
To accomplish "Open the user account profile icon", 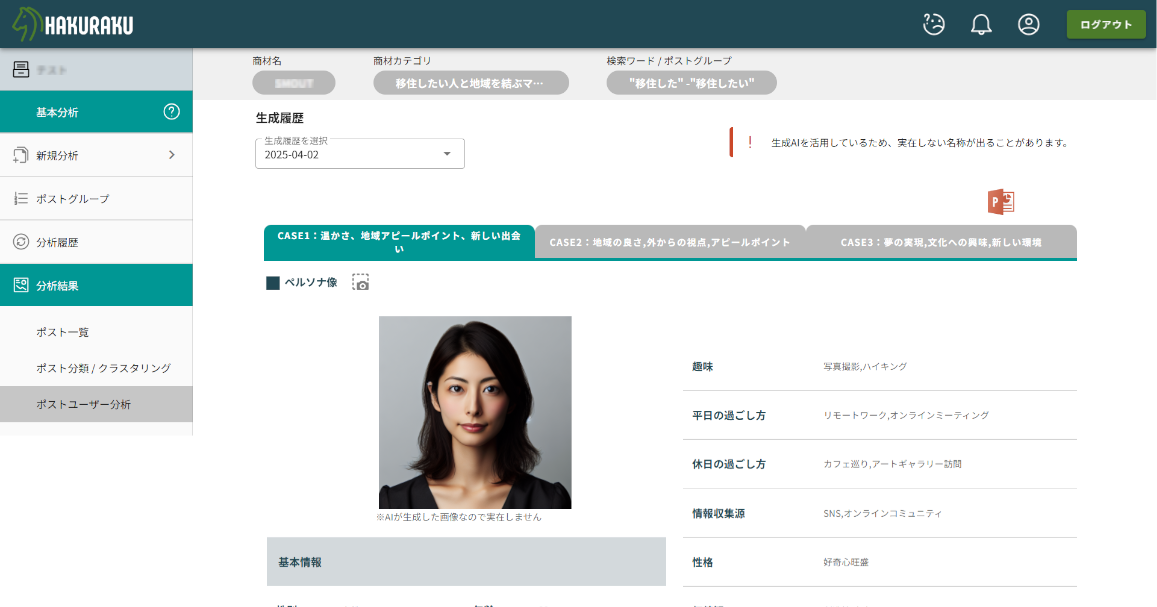I will (x=1029, y=25).
